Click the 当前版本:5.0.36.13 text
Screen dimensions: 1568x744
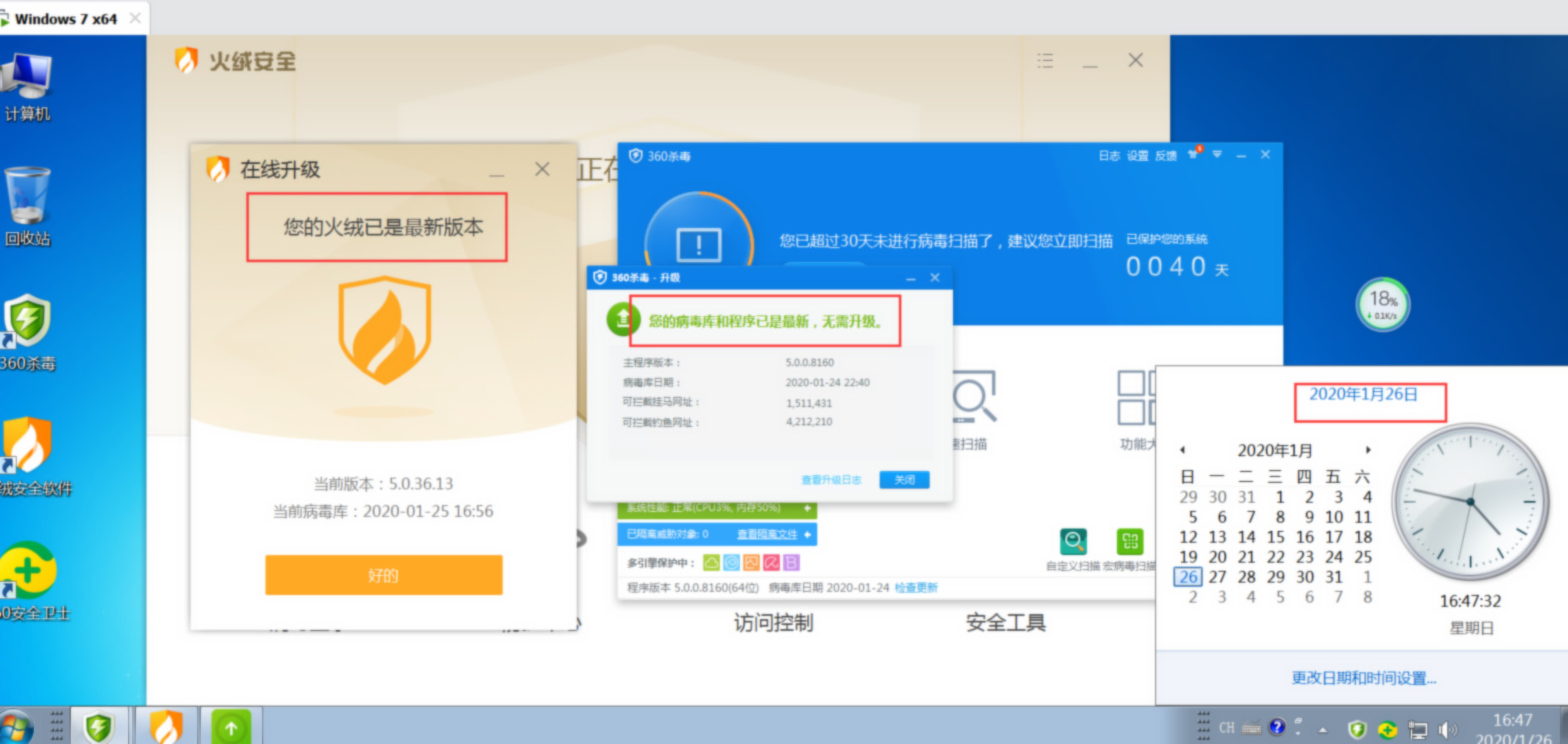click(x=384, y=484)
